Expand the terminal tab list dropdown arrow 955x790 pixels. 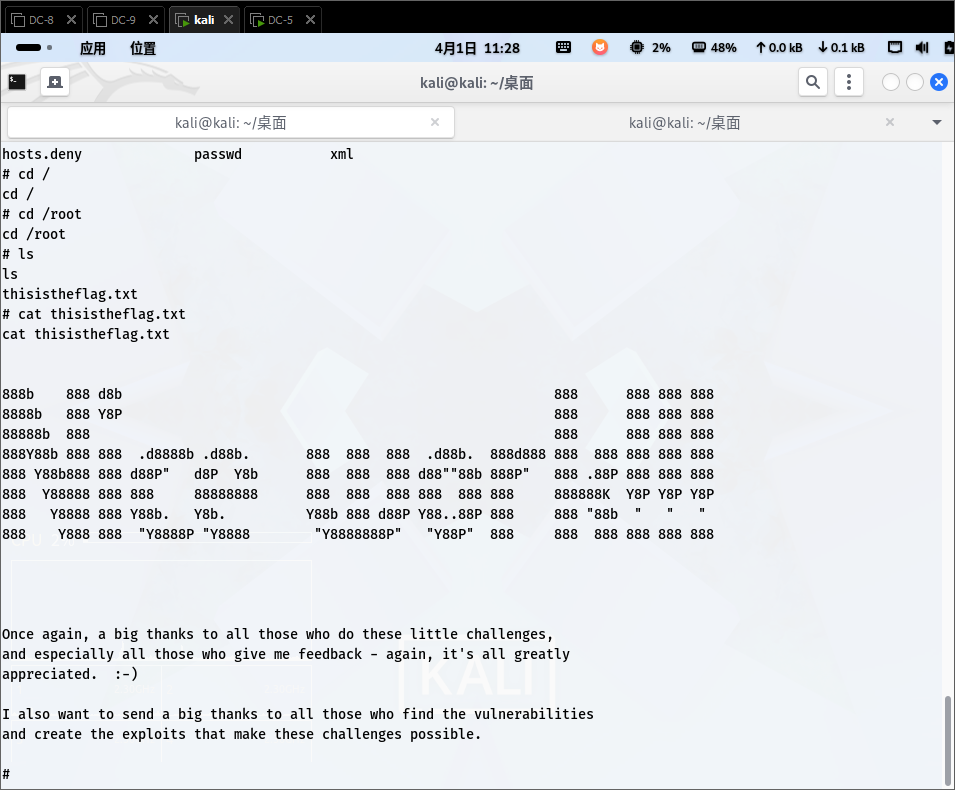[x=937, y=122]
